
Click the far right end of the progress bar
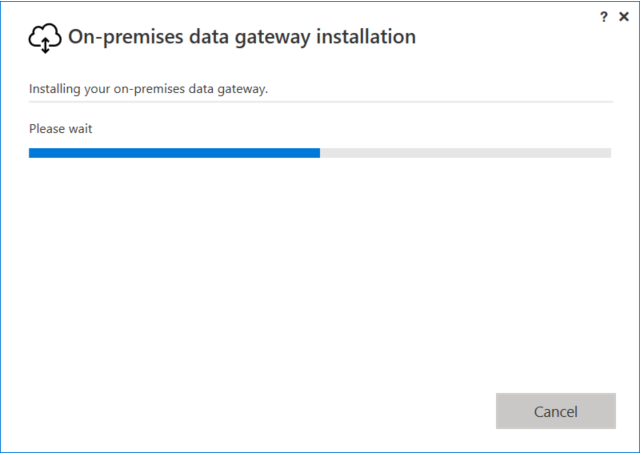(x=609, y=153)
